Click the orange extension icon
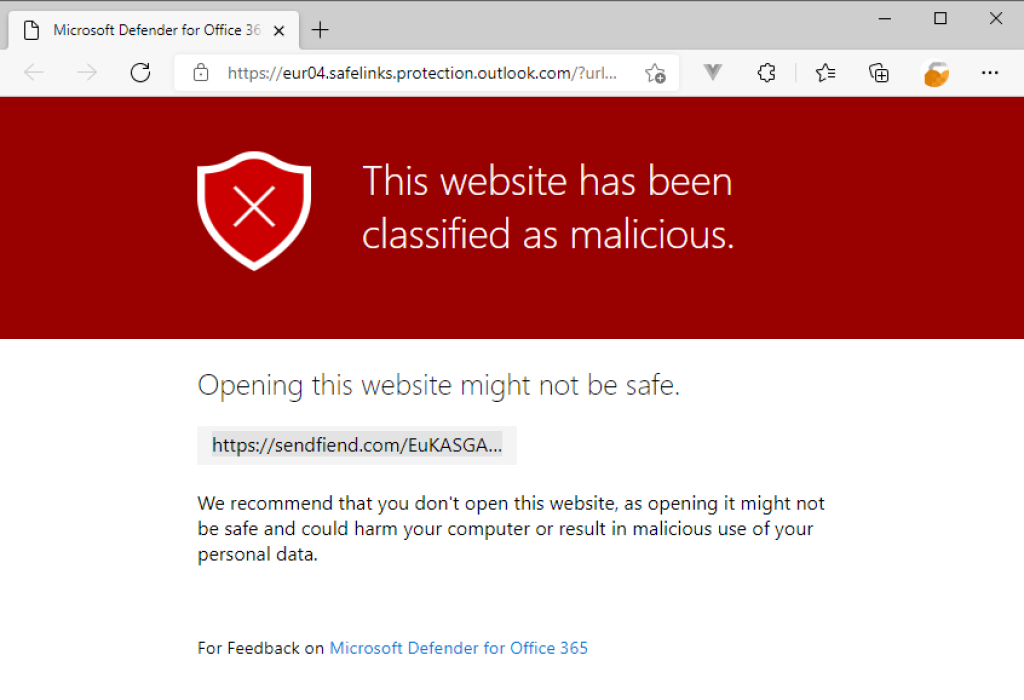This screenshot has width=1024, height=700. click(935, 72)
